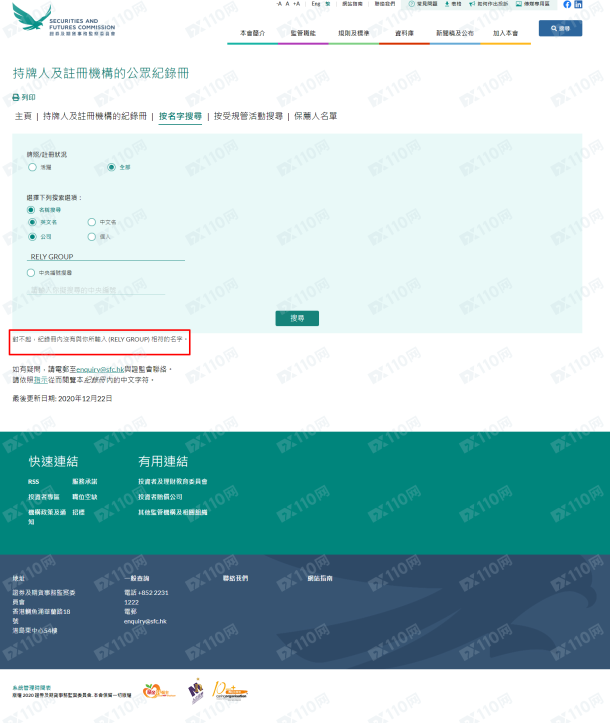The image size is (610, 723).
Task: Open the 監管職能 menu
Action: coord(303,33)
